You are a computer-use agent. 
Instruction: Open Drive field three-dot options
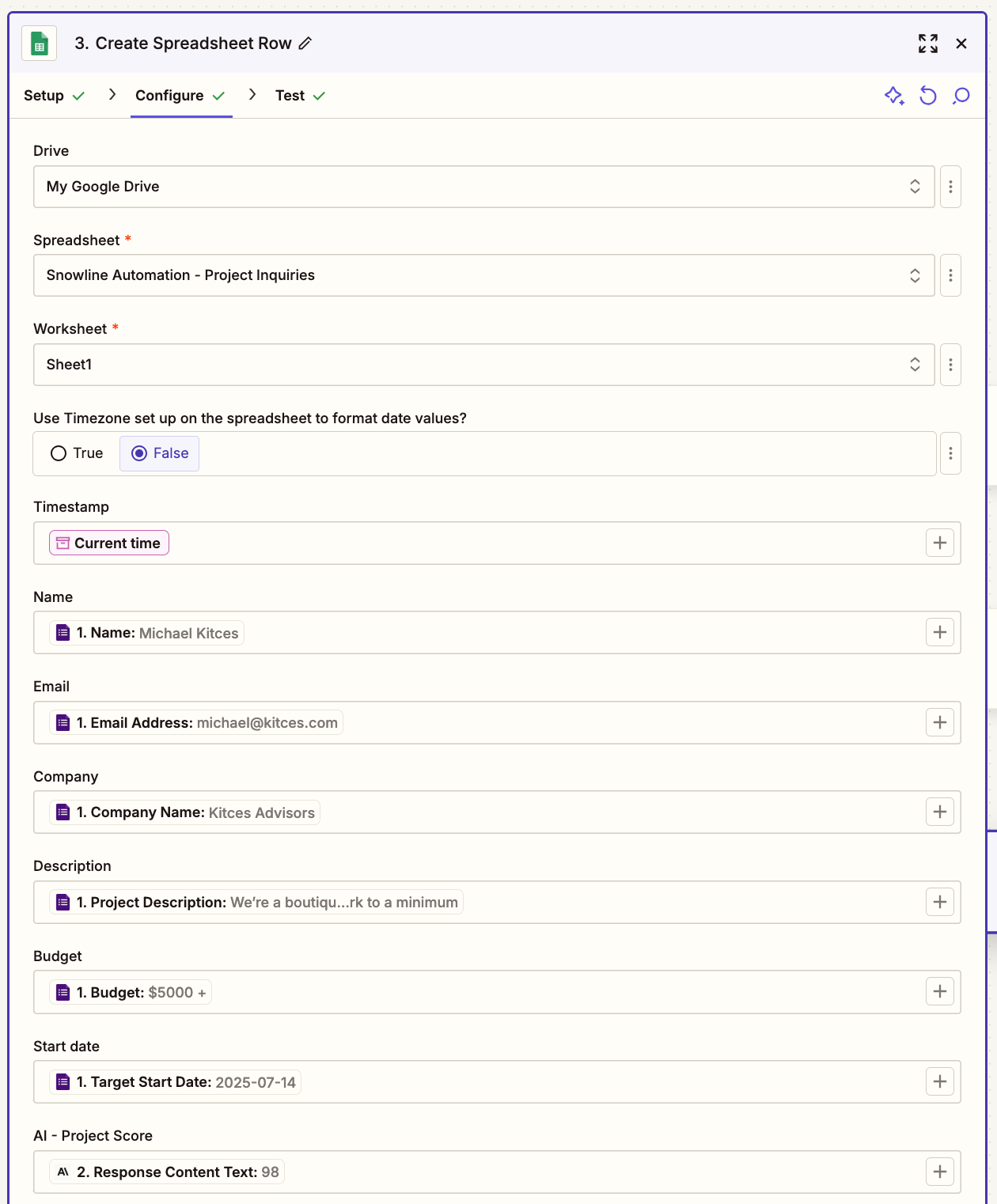pos(950,187)
